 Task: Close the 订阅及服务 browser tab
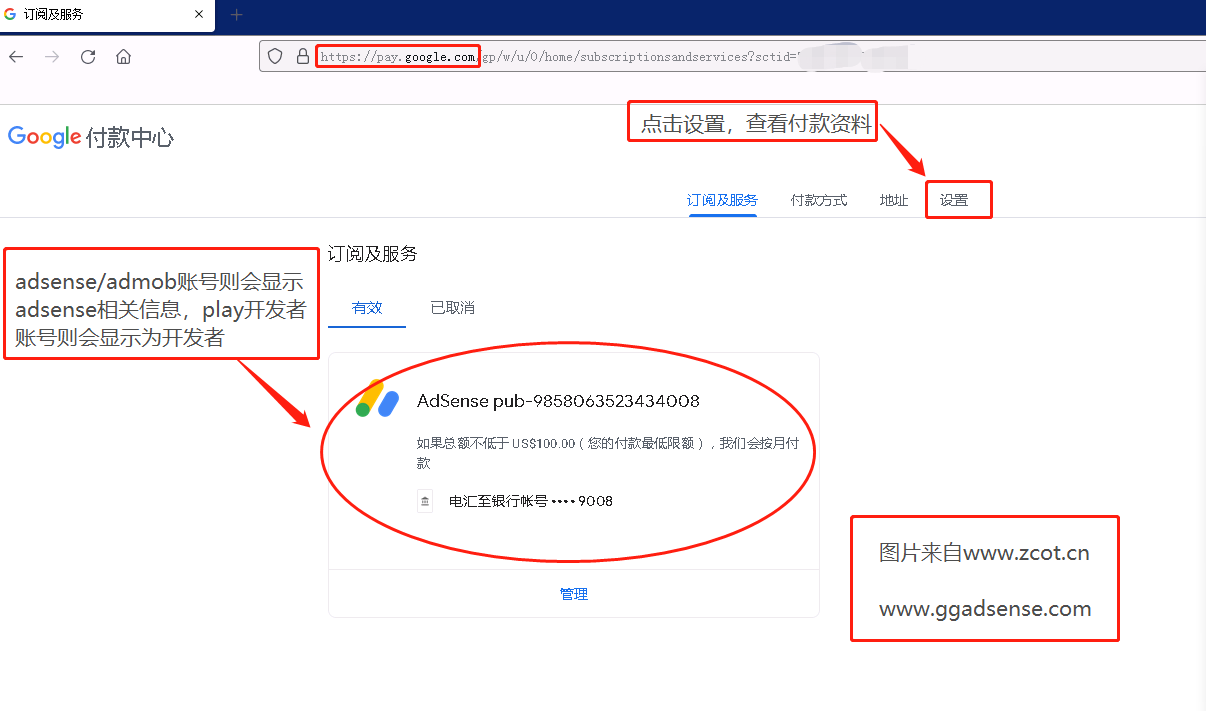tap(199, 15)
